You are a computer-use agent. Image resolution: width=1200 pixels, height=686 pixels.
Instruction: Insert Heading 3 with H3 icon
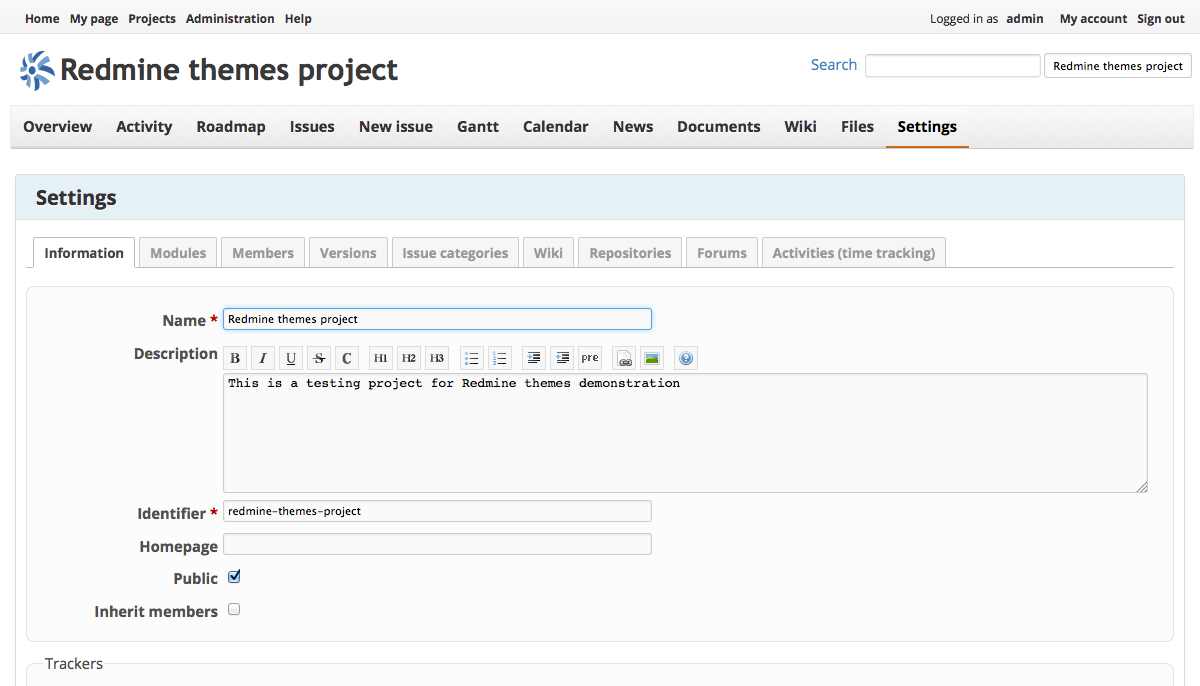click(437, 358)
